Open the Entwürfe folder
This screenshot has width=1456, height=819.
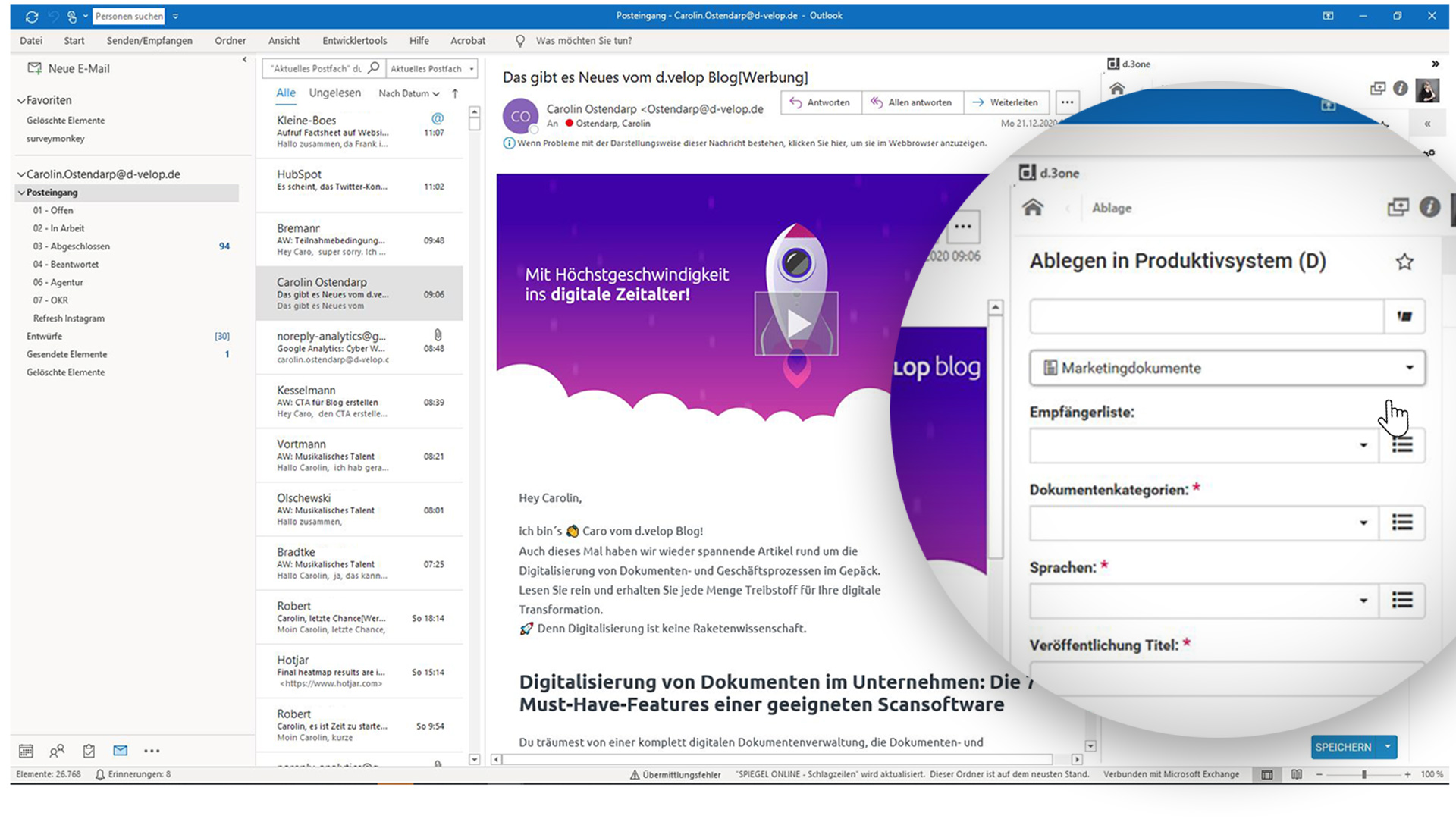44,336
